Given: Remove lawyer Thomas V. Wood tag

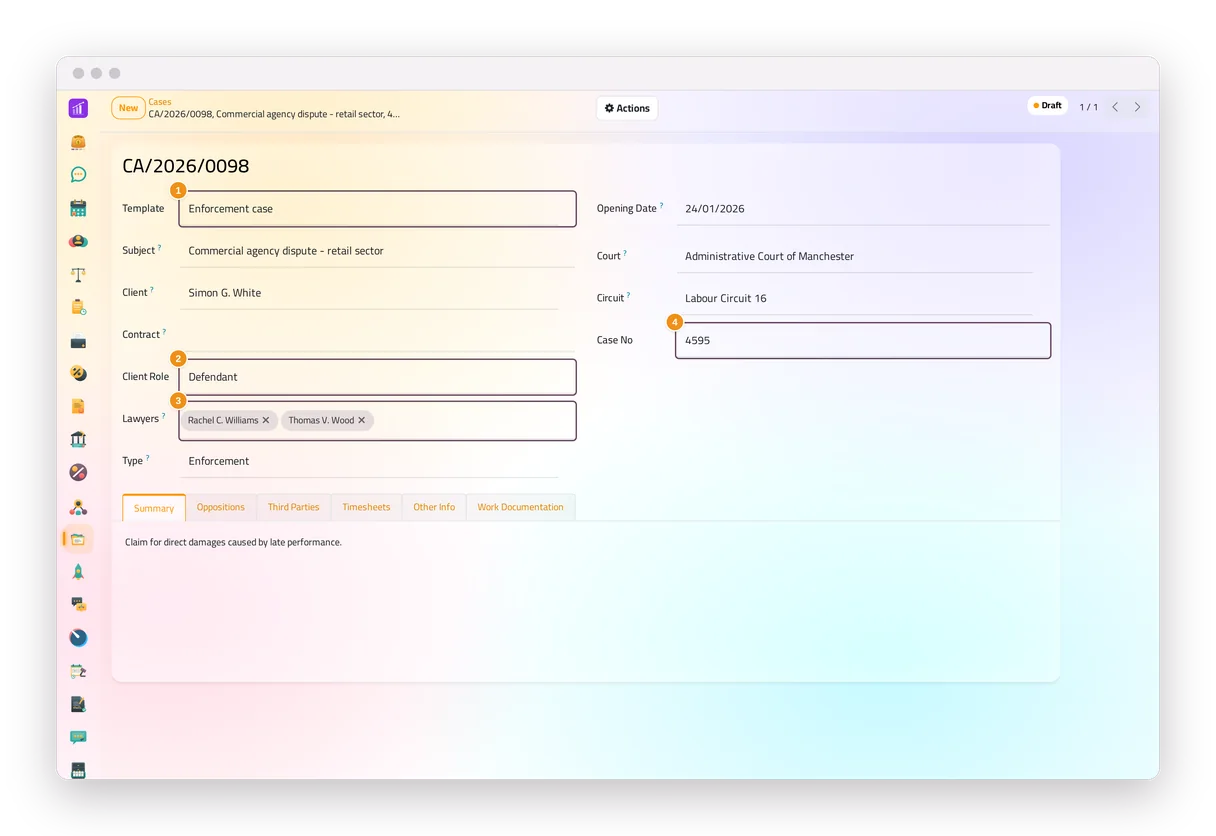Looking at the screenshot, I should click(362, 420).
